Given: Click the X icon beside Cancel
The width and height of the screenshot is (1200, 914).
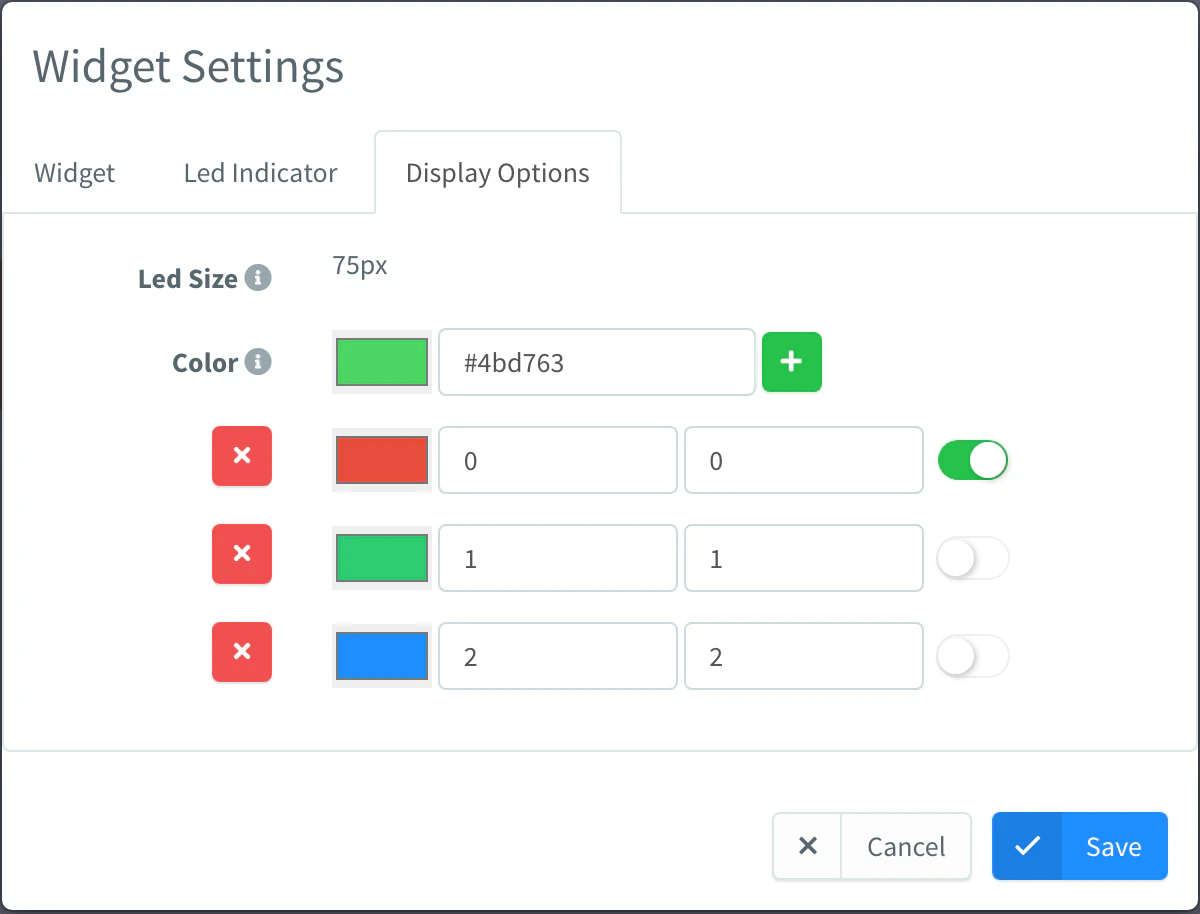Looking at the screenshot, I should (808, 846).
